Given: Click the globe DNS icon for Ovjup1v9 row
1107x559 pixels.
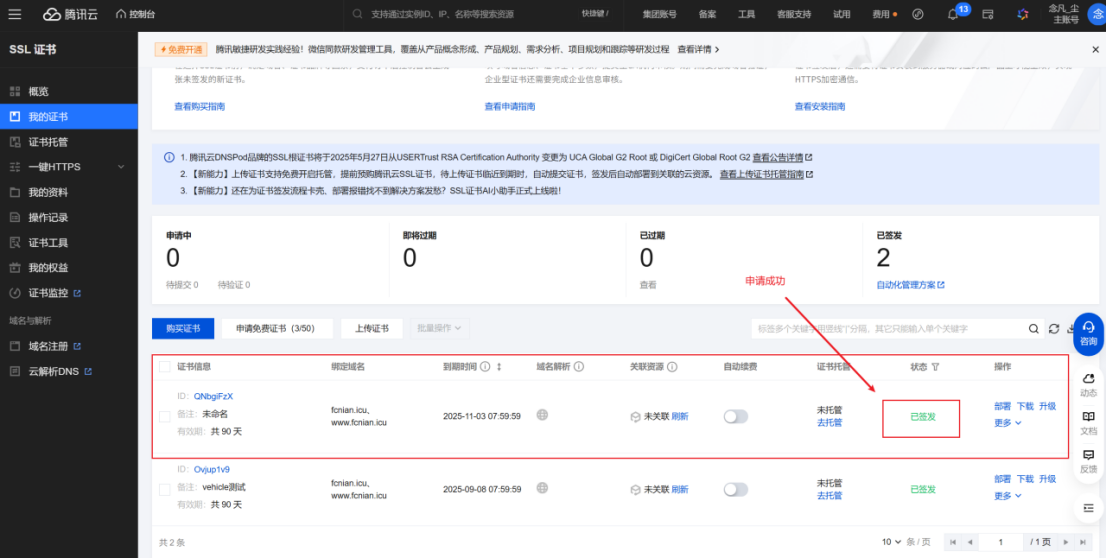Looking at the screenshot, I should [x=542, y=488].
